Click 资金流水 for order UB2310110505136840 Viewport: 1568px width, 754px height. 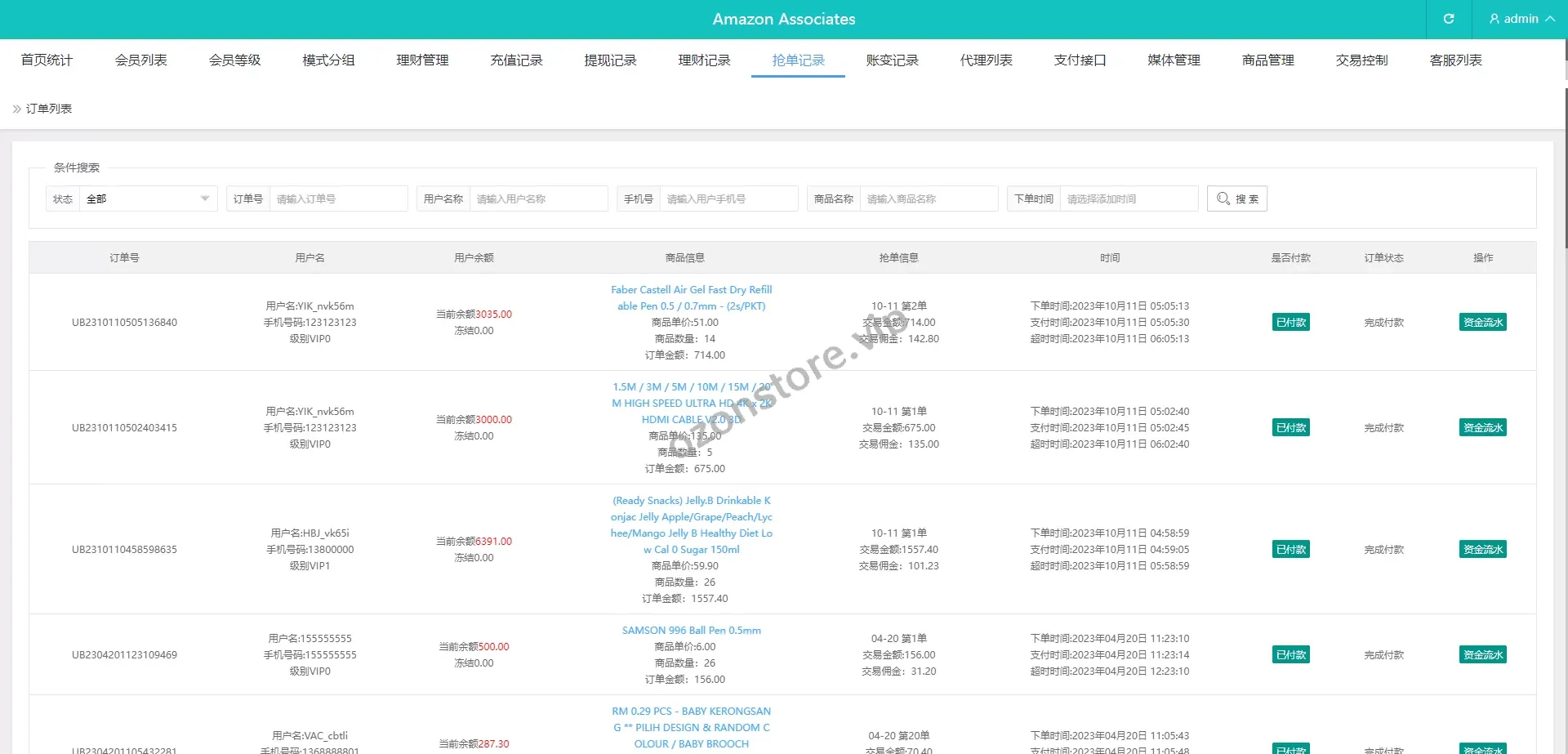(x=1482, y=322)
